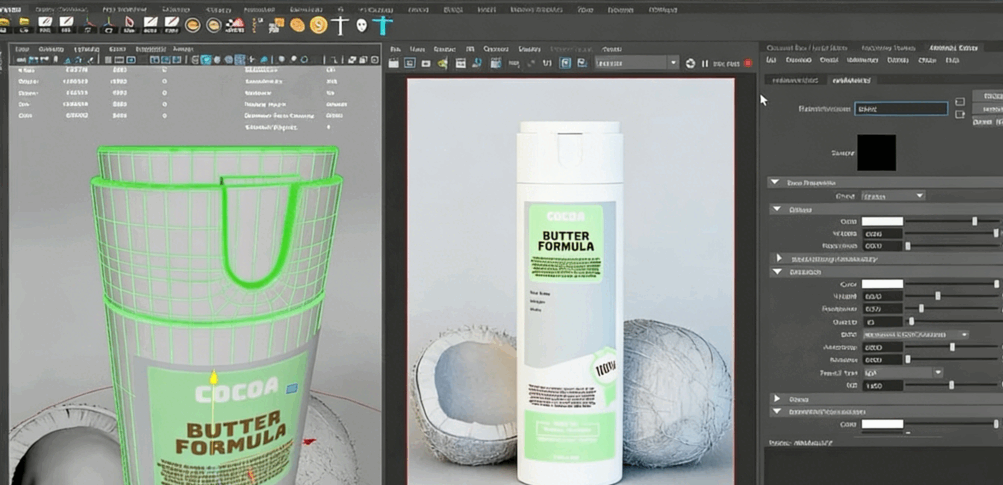Click the material name input field
This screenshot has height=485, width=1003.
click(x=901, y=108)
